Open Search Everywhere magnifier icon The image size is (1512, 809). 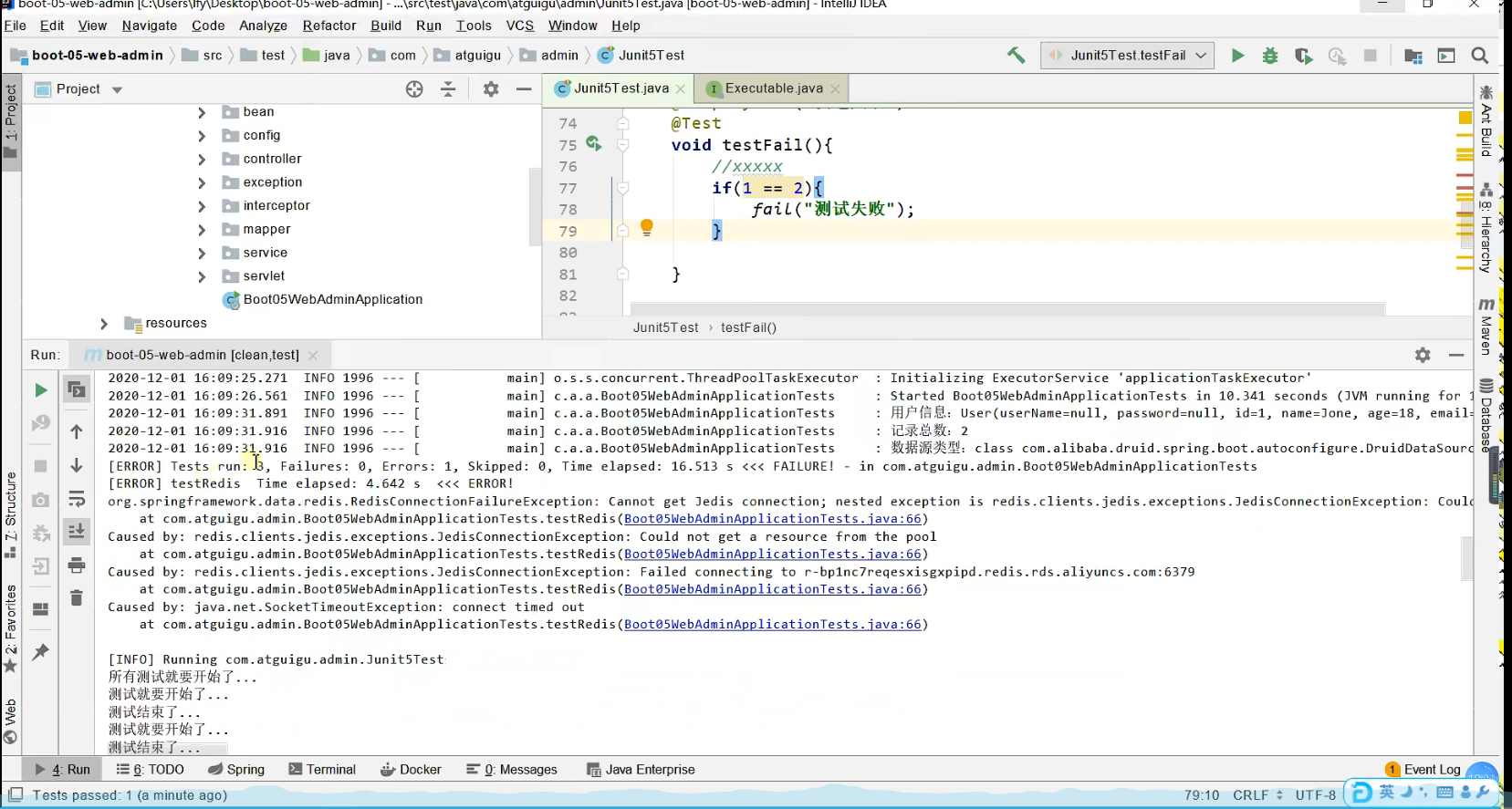pyautogui.click(x=1480, y=56)
